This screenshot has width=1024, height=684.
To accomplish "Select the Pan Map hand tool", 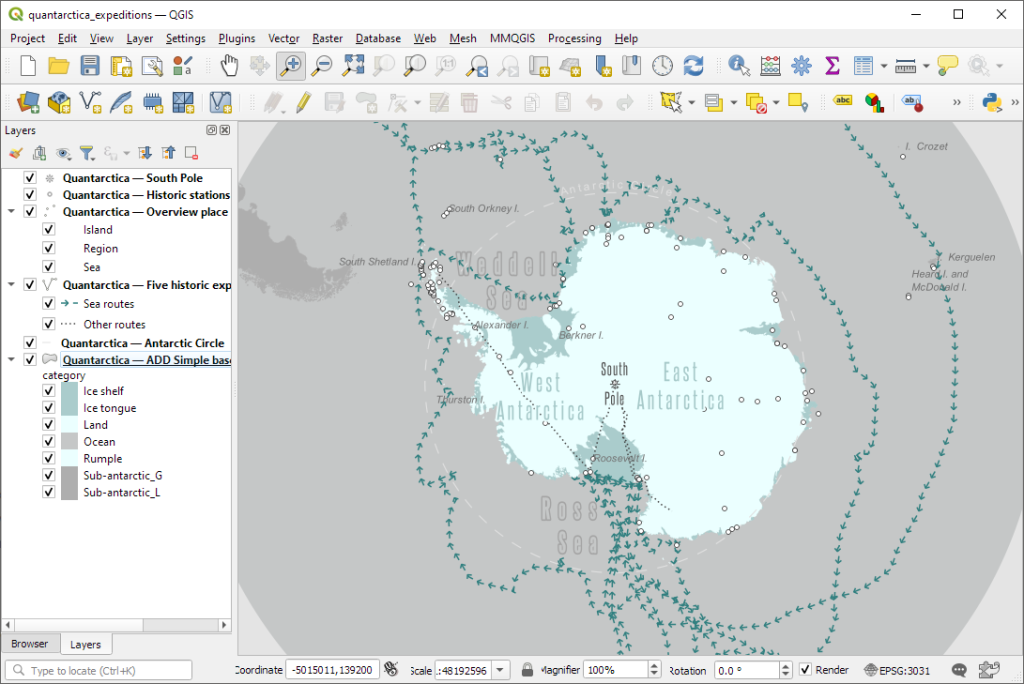I will point(229,66).
